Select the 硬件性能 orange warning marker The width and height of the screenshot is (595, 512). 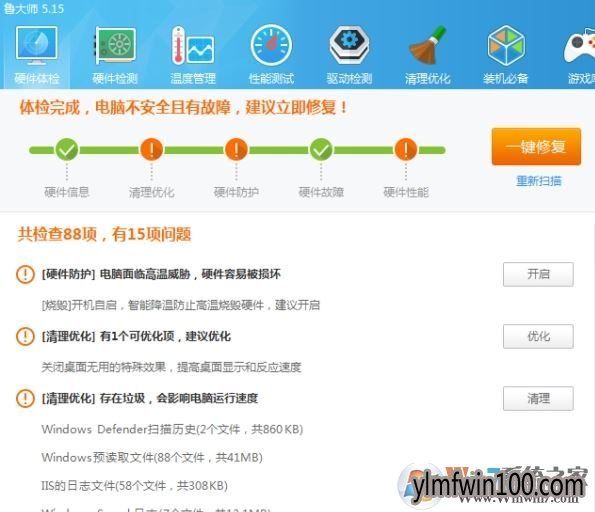tap(406, 150)
